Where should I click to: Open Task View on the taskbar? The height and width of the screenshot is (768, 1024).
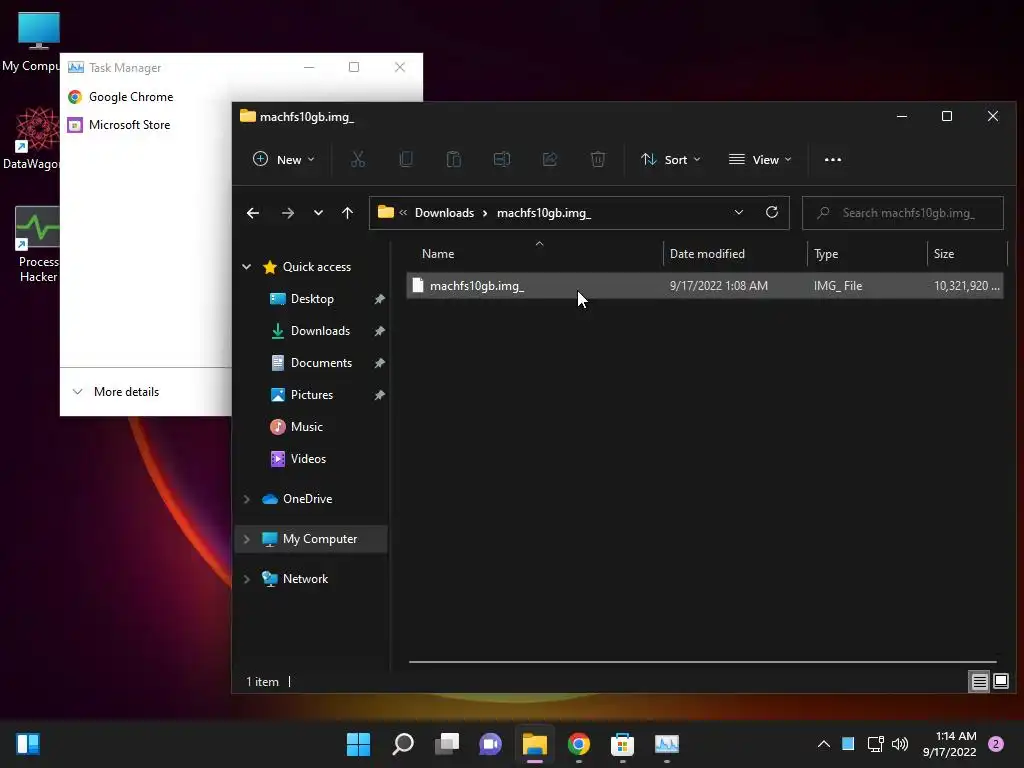(x=447, y=744)
